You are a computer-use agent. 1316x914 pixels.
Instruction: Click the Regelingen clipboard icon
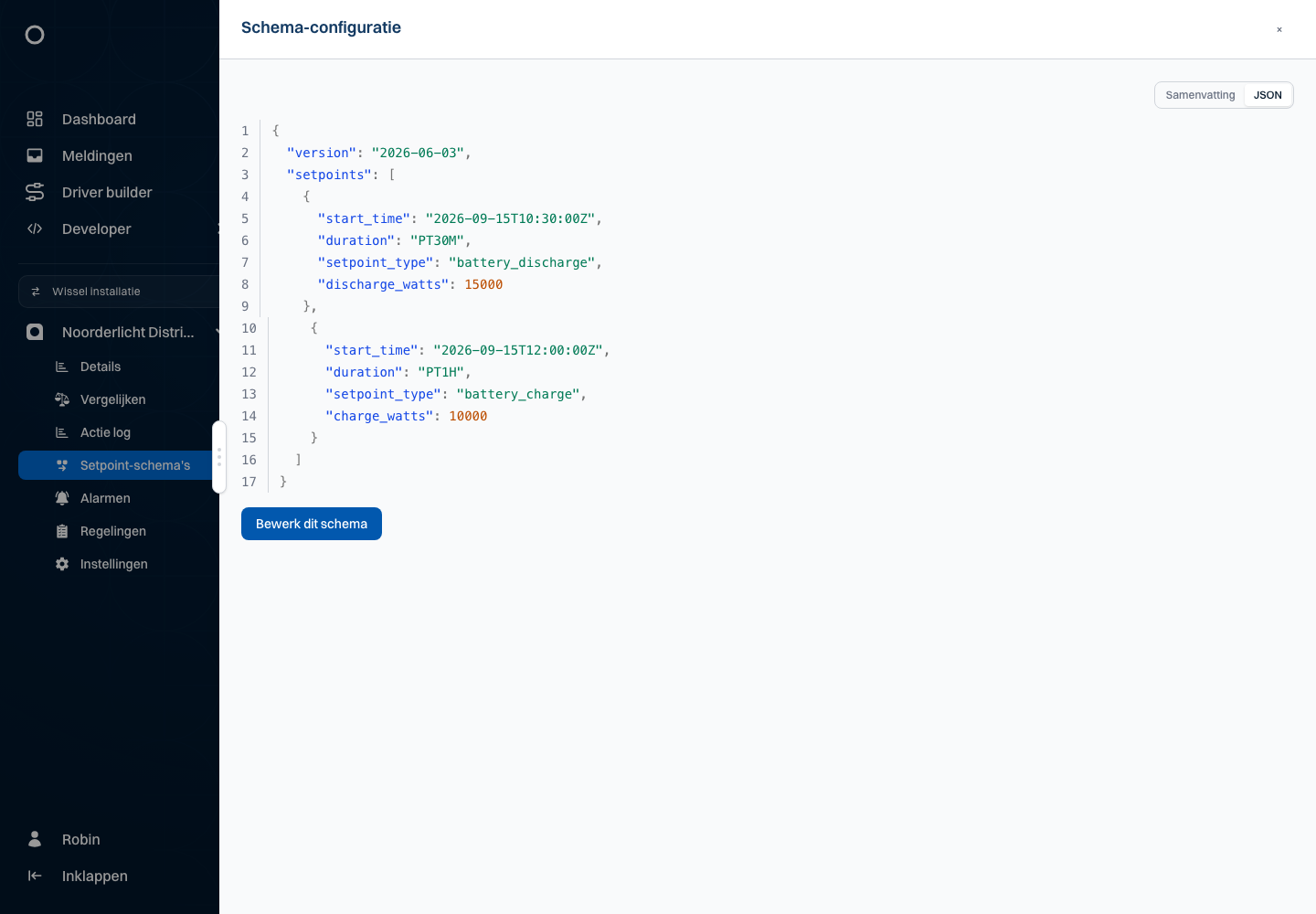click(62, 531)
